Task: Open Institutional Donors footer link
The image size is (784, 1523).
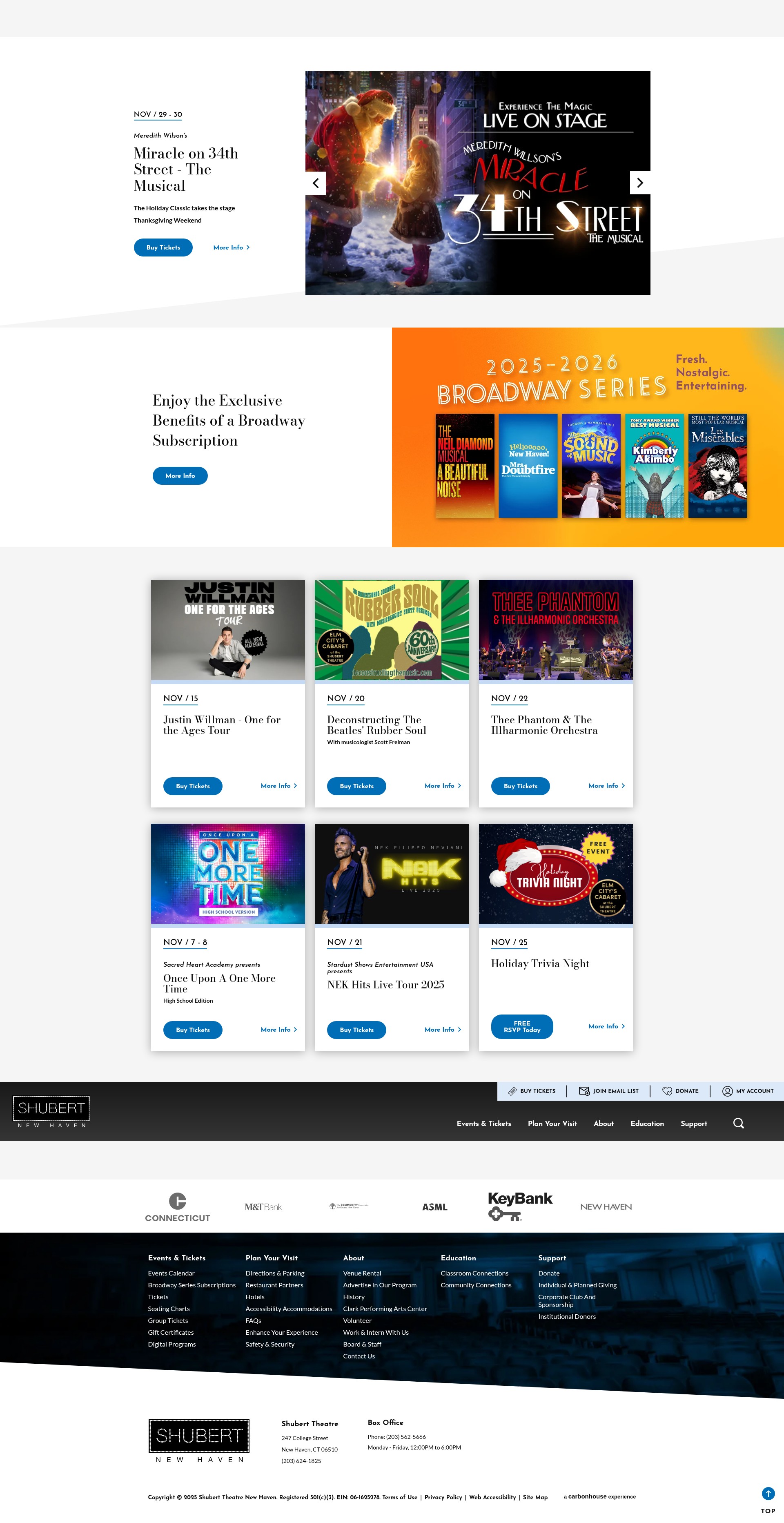Action: 566,1316
